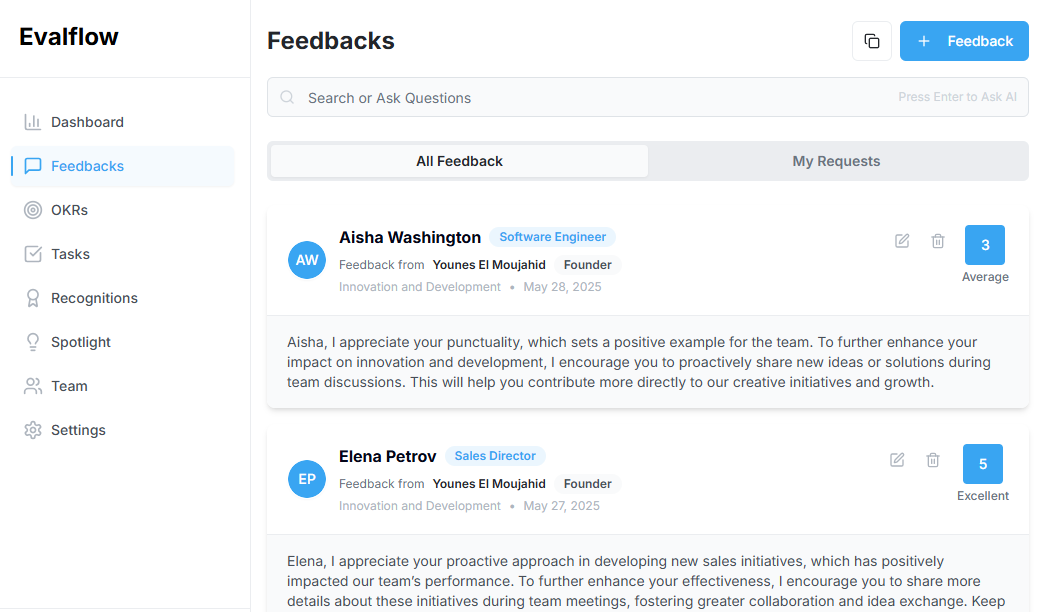Switch to the My Requests tab

[x=836, y=161]
